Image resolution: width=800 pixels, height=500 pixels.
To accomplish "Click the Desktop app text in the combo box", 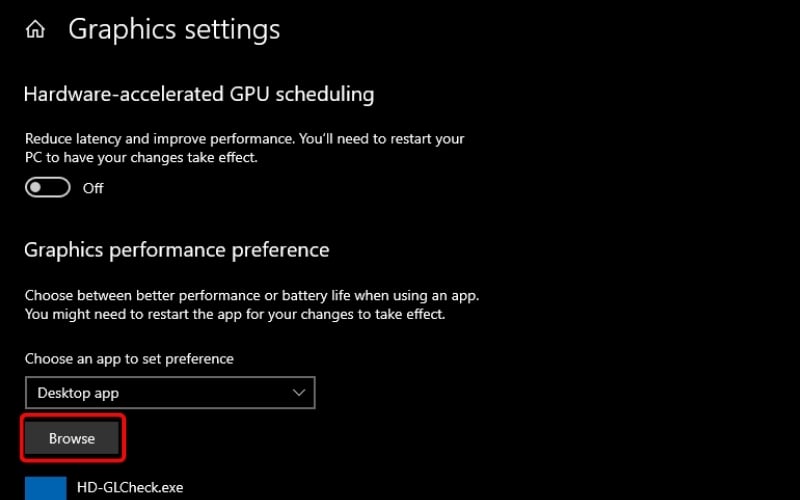I will [78, 393].
